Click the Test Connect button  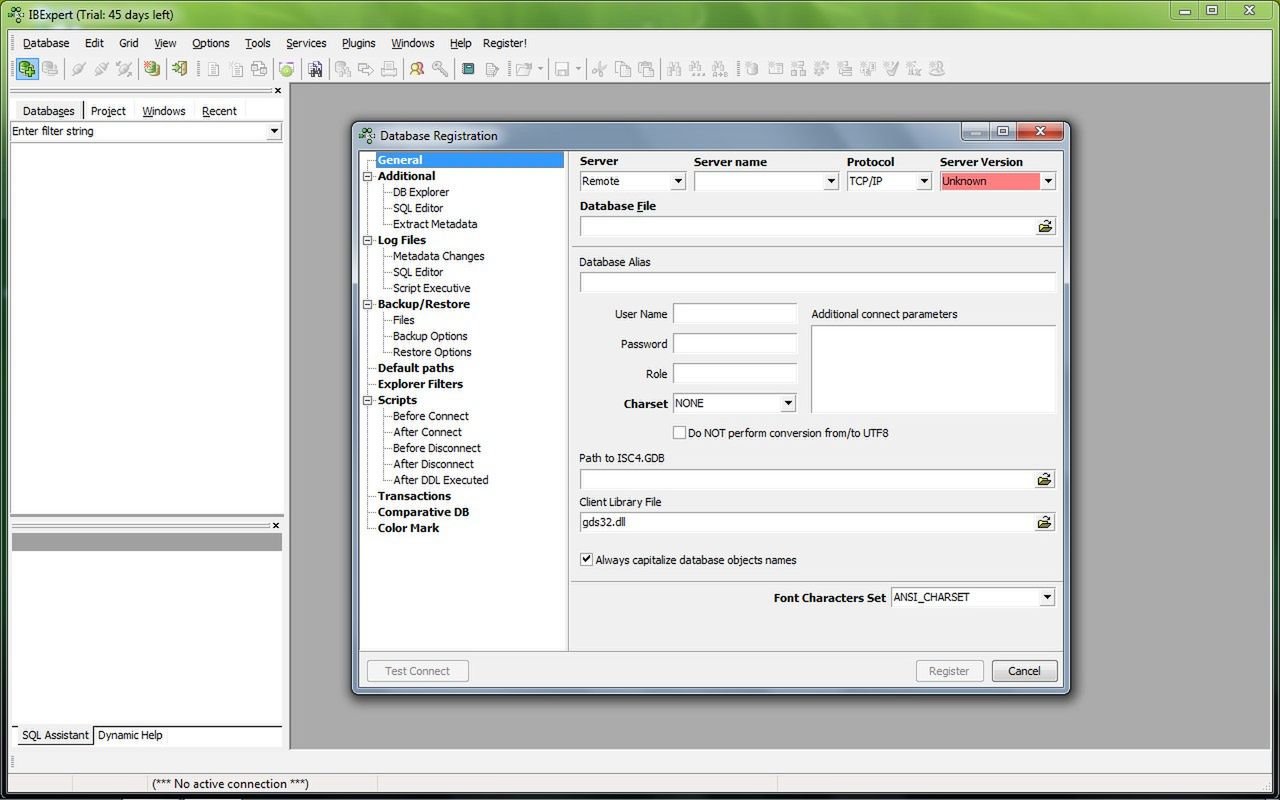point(418,671)
